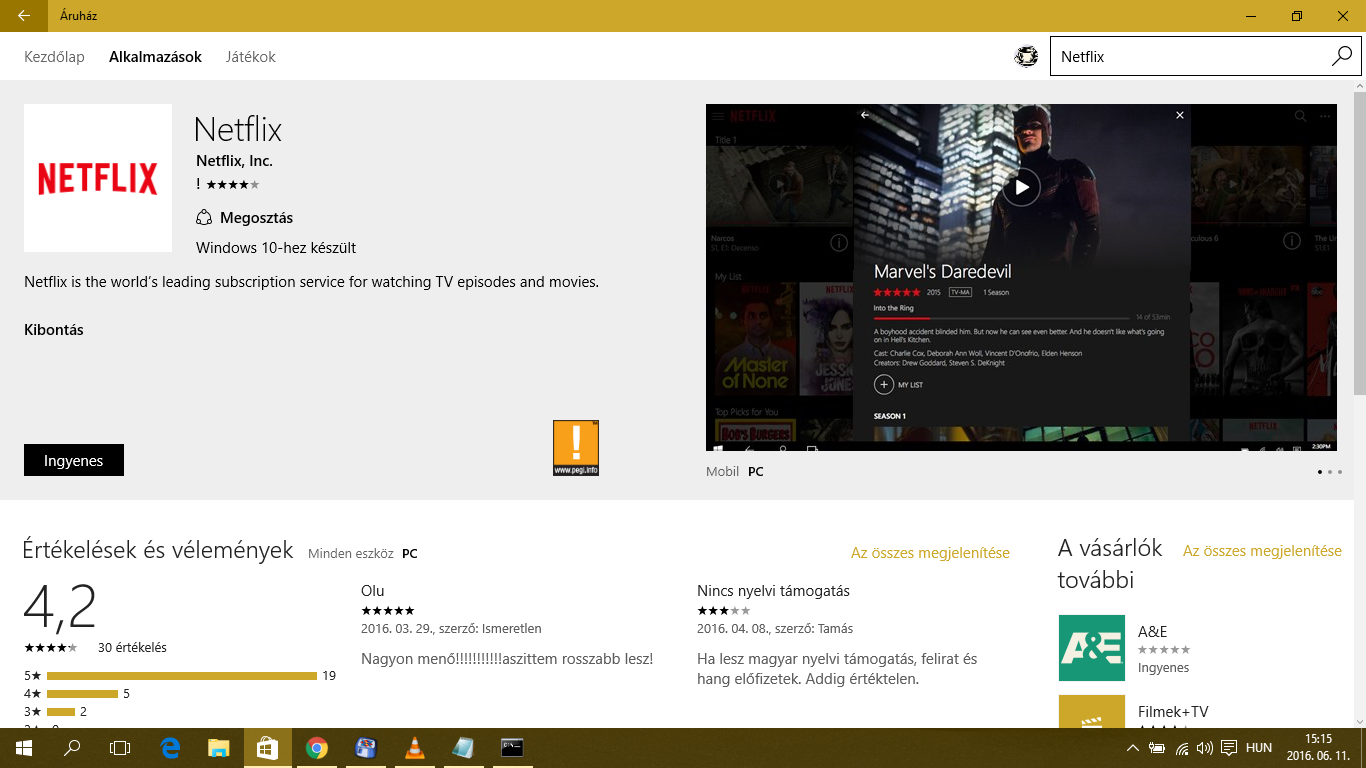Click the Netflix Daredevil screenshot

[x=1021, y=278]
